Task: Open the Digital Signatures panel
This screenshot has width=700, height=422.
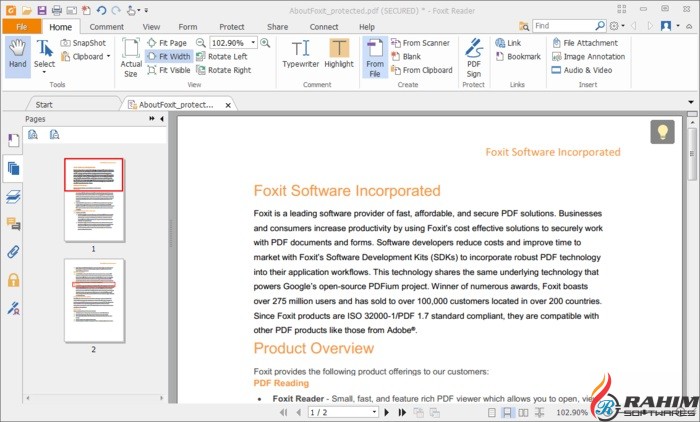Action: [x=13, y=308]
